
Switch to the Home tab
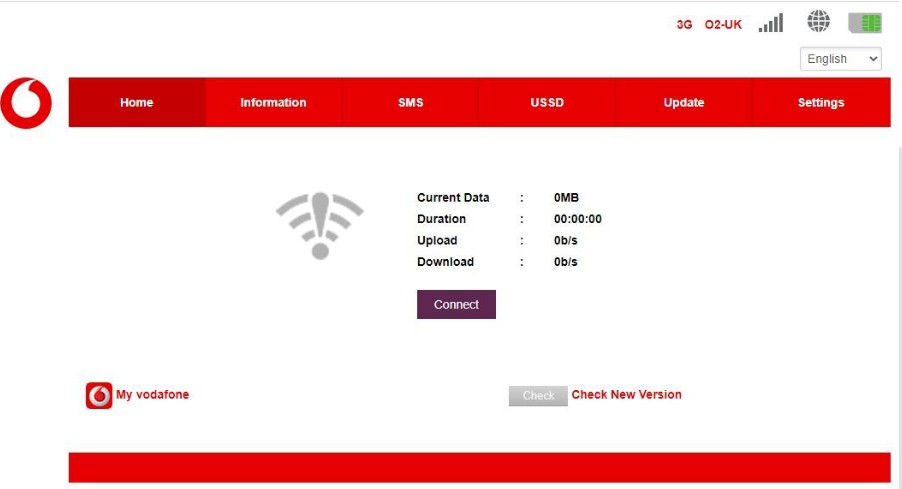point(137,103)
